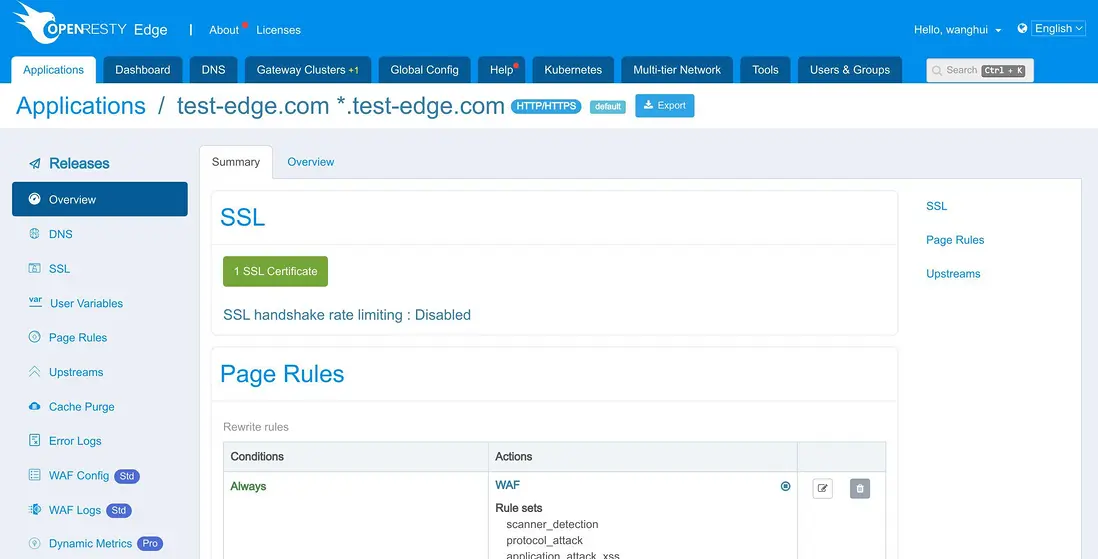Click the Rewrite rules label
This screenshot has height=559, width=1098.
click(x=256, y=427)
